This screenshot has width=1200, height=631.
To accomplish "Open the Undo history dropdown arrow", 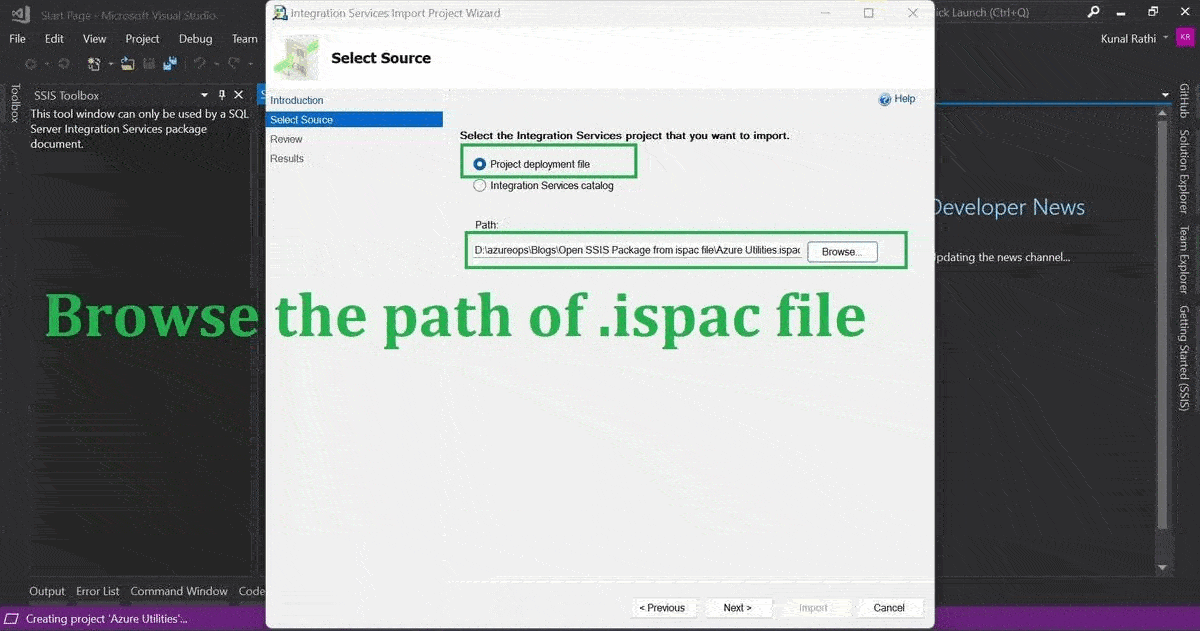I will pyautogui.click(x=216, y=64).
